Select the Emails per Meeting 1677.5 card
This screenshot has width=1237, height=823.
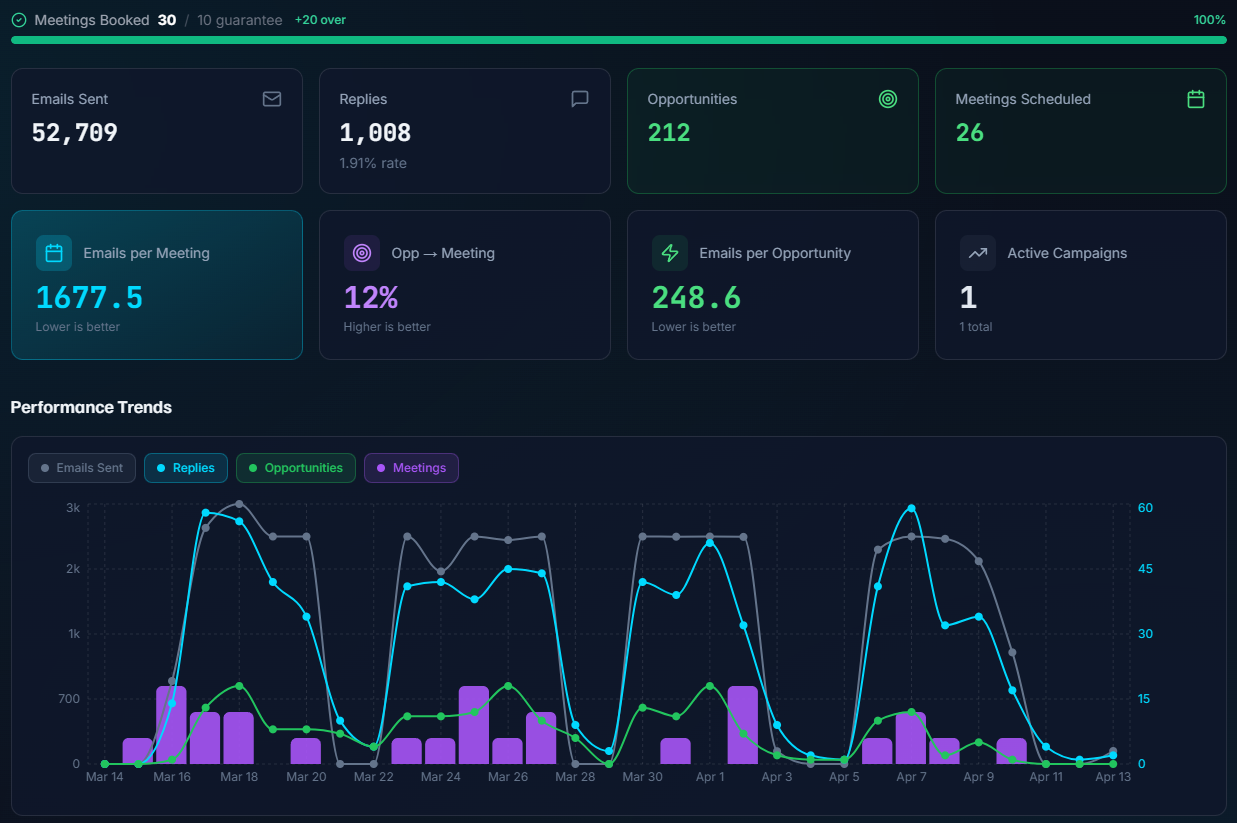pyautogui.click(x=157, y=285)
